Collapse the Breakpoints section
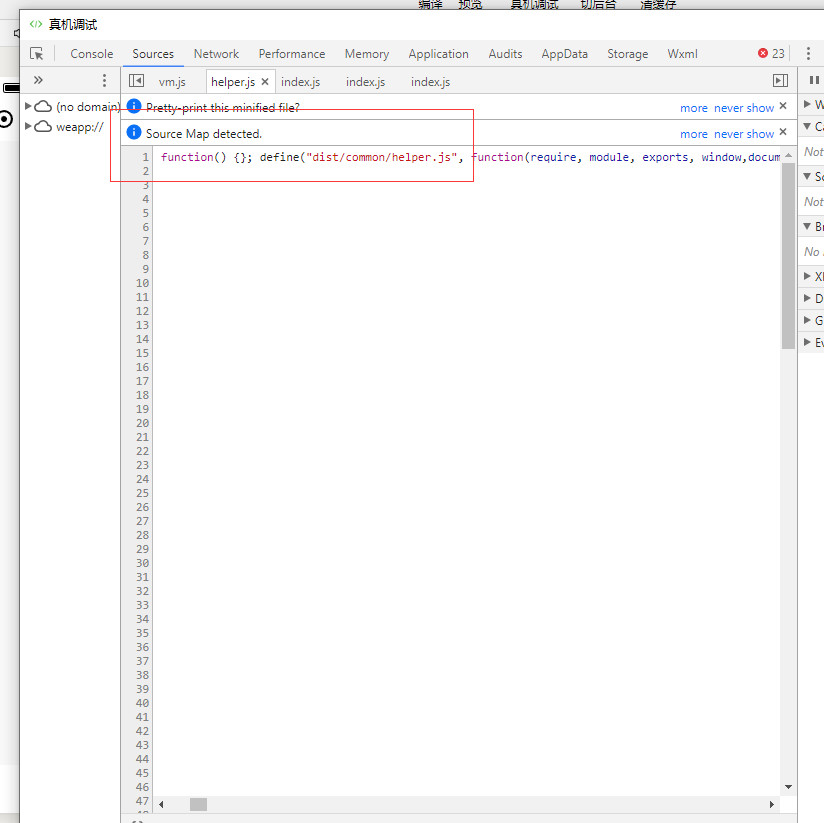The image size is (824, 823). [807, 226]
